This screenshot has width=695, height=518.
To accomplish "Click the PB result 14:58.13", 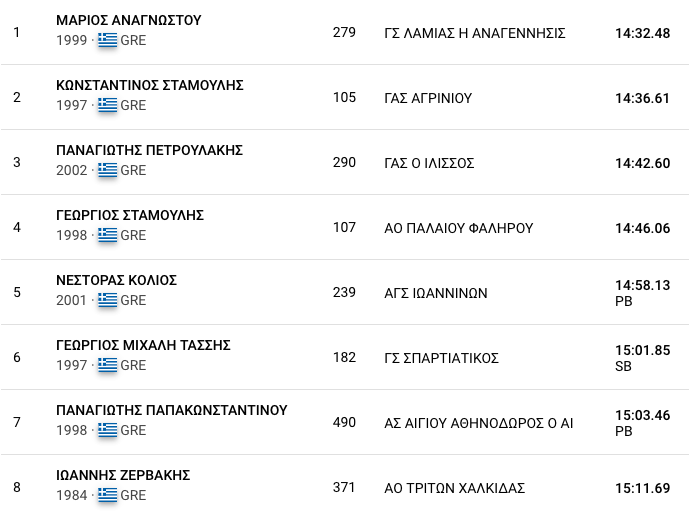I will pos(642,286).
